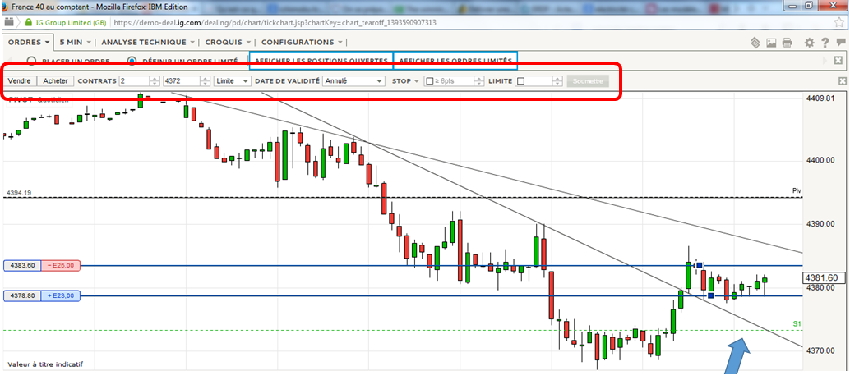Image resolution: width=849 pixels, height=374 pixels.
Task: Click the 4409.01 price axis label
Action: [821, 99]
